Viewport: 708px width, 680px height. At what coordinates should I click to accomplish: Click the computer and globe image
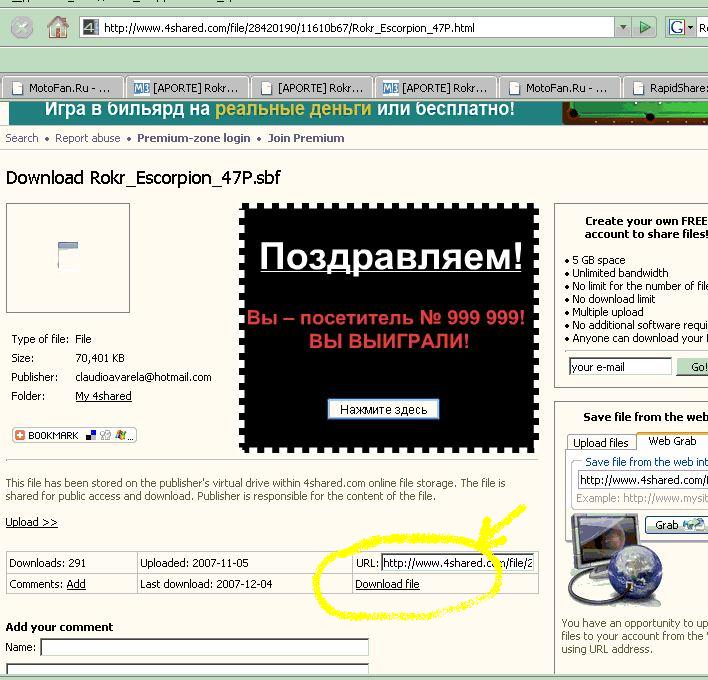[x=616, y=560]
